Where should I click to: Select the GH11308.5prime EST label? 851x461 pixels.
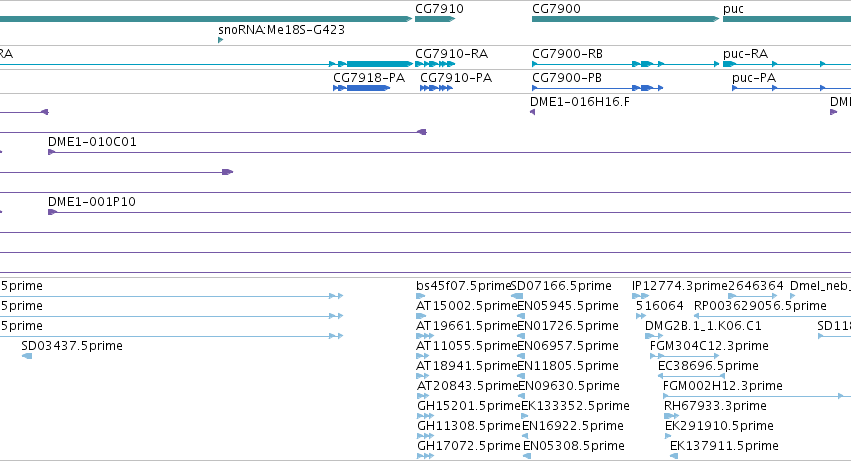[x=468, y=426]
